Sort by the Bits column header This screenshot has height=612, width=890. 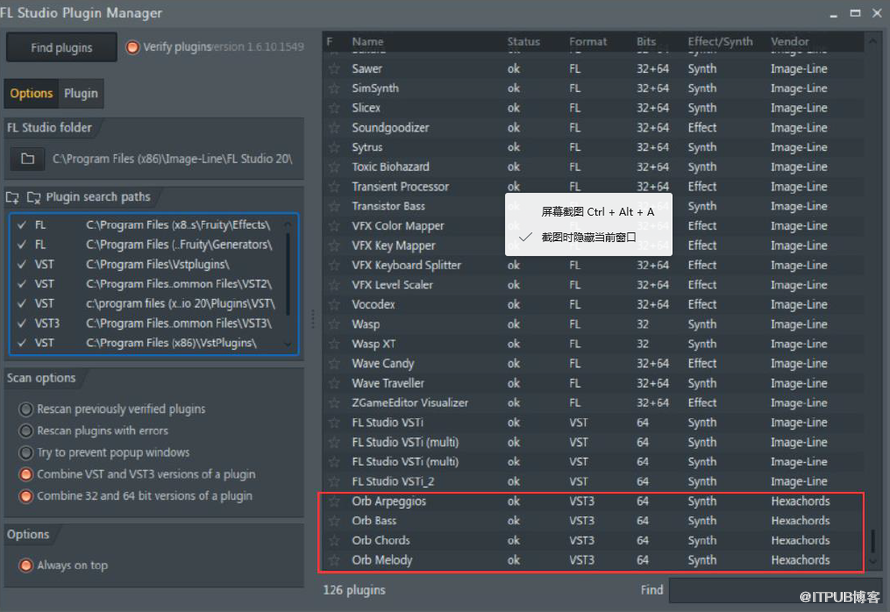[646, 41]
